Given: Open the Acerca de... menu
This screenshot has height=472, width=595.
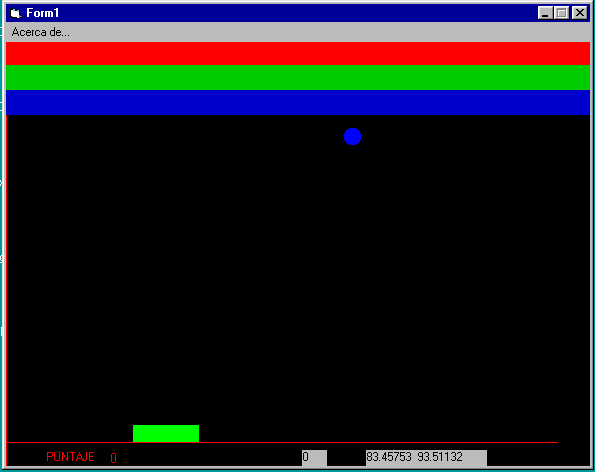Looking at the screenshot, I should click(41, 32).
